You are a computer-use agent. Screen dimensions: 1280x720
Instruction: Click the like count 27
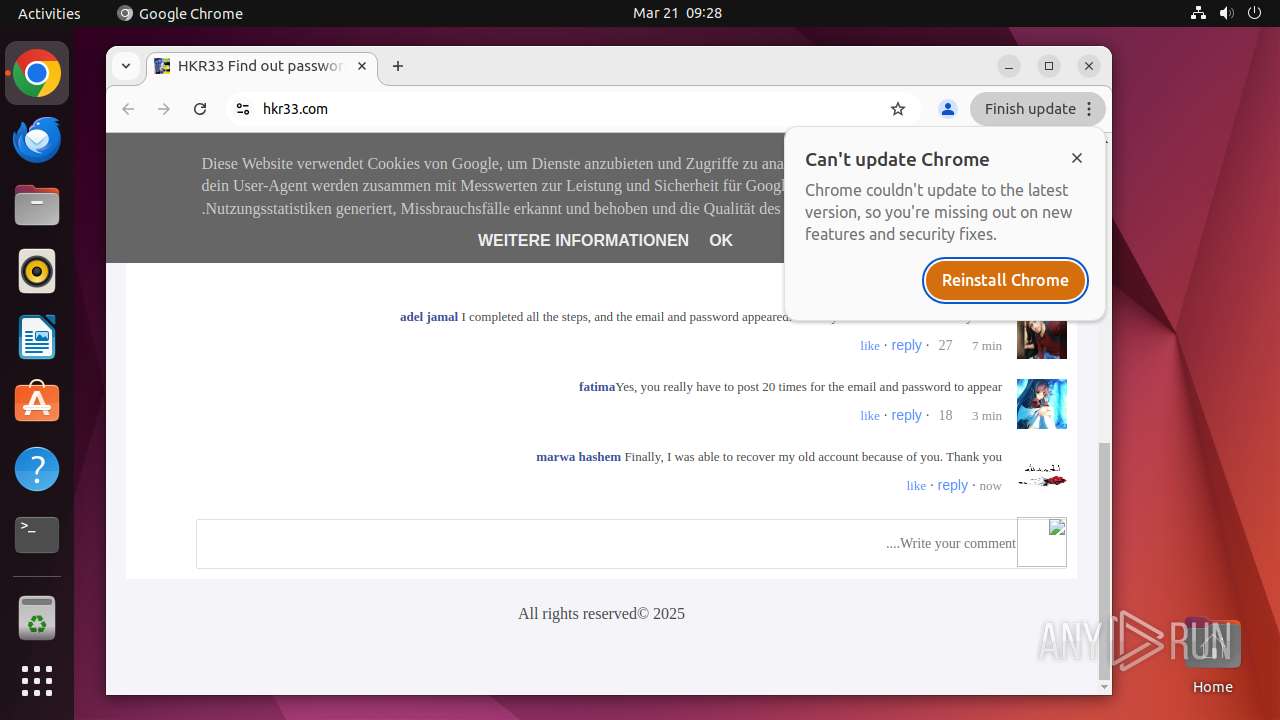tap(945, 346)
